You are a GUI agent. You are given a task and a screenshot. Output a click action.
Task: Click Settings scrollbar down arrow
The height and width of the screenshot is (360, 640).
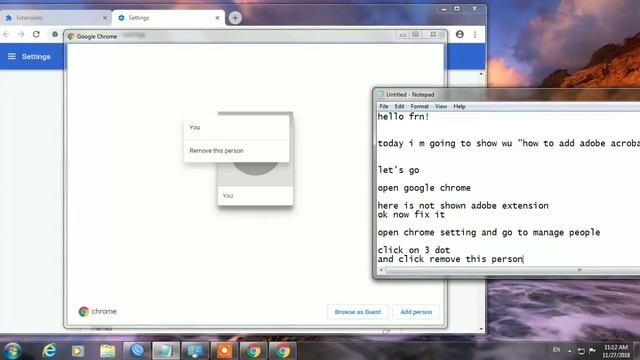tap(481, 329)
